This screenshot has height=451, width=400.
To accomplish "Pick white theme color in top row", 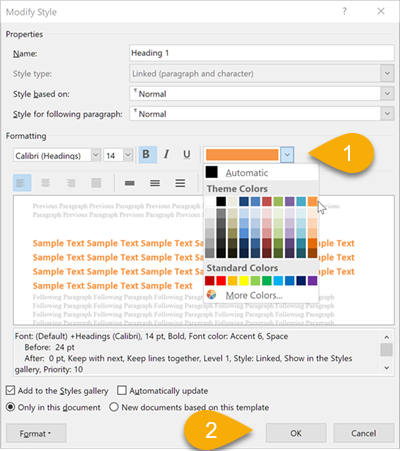I will (x=210, y=201).
